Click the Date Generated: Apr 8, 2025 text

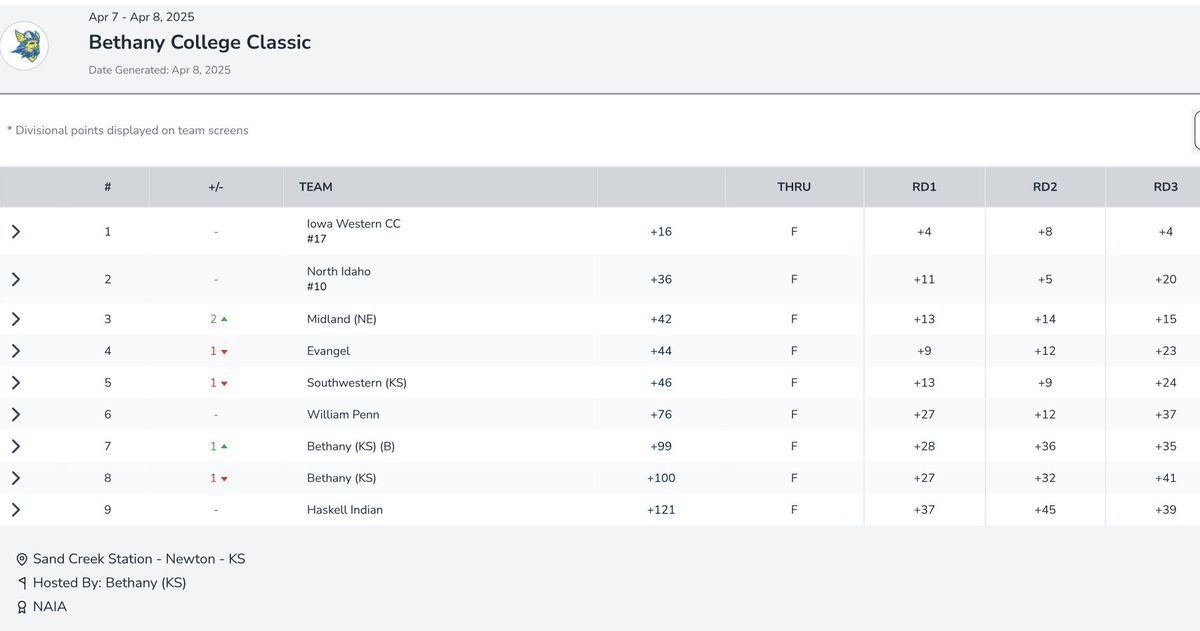pos(160,70)
